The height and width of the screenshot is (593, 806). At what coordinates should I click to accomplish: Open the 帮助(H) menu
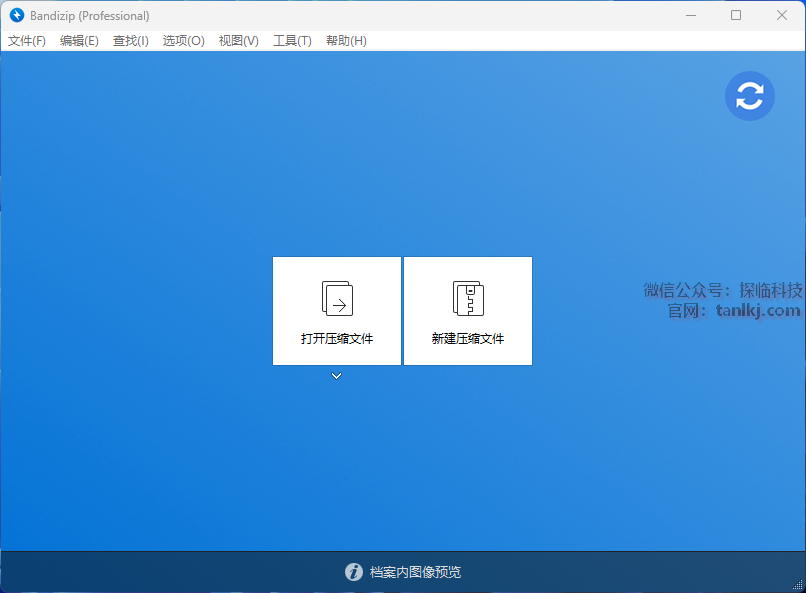tap(346, 41)
